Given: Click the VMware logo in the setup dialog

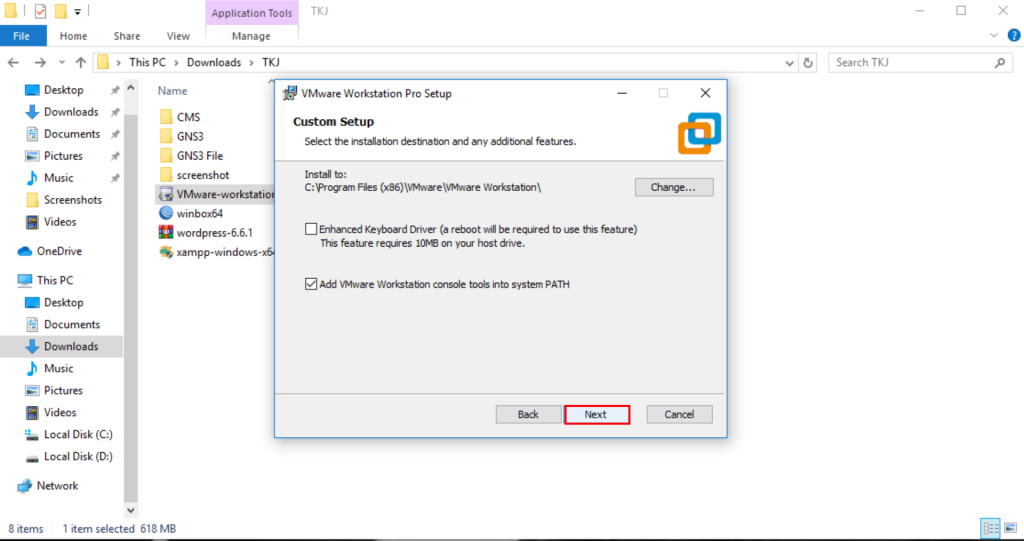Looking at the screenshot, I should 698,133.
